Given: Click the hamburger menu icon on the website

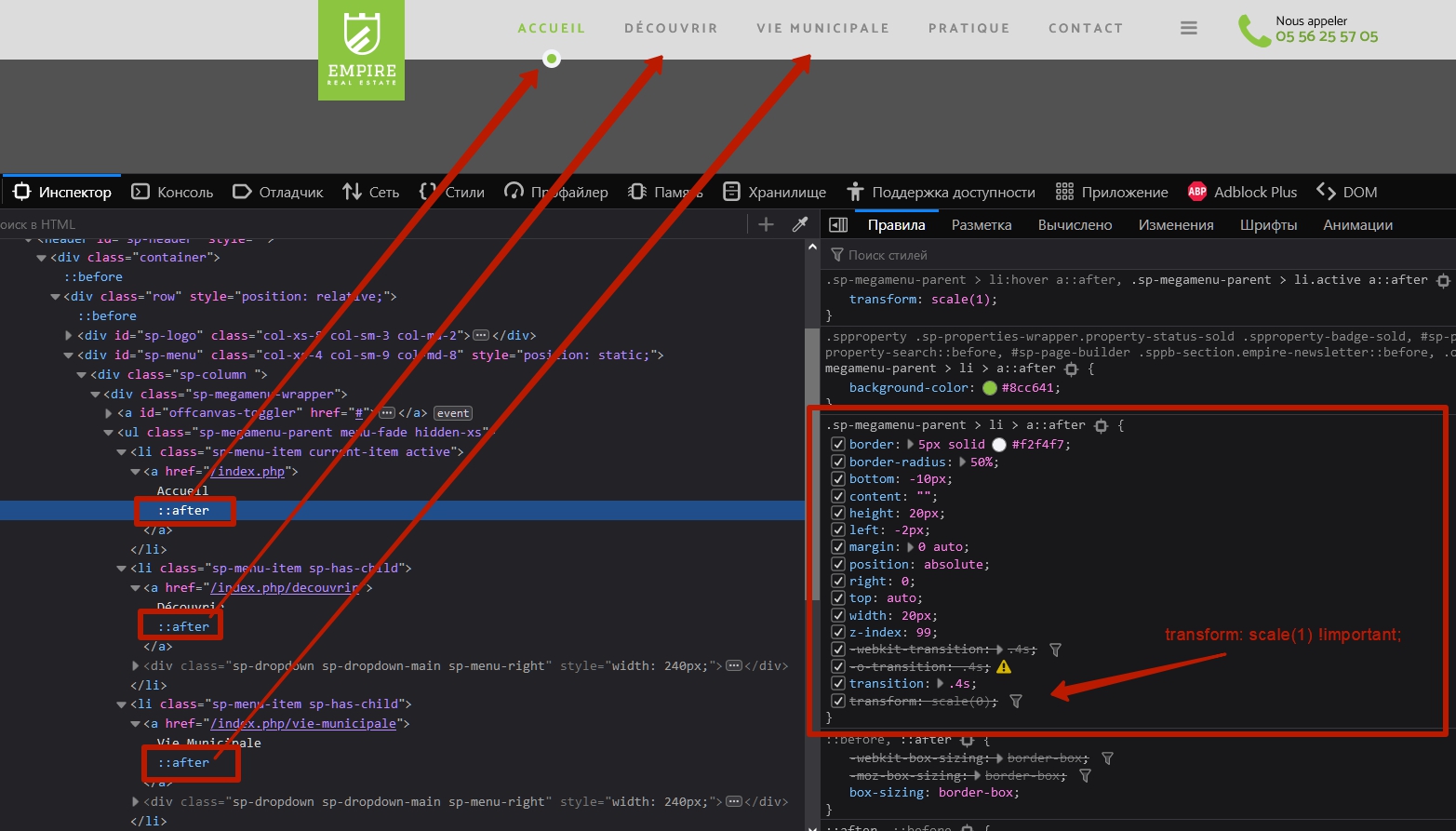Looking at the screenshot, I should [x=1188, y=29].
